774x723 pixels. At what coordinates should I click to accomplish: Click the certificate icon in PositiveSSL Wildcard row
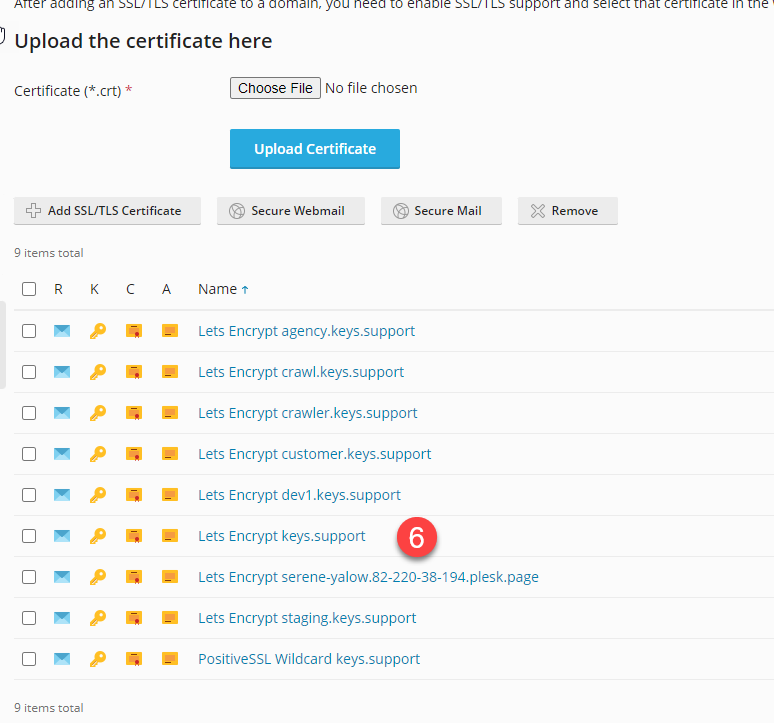point(133,659)
